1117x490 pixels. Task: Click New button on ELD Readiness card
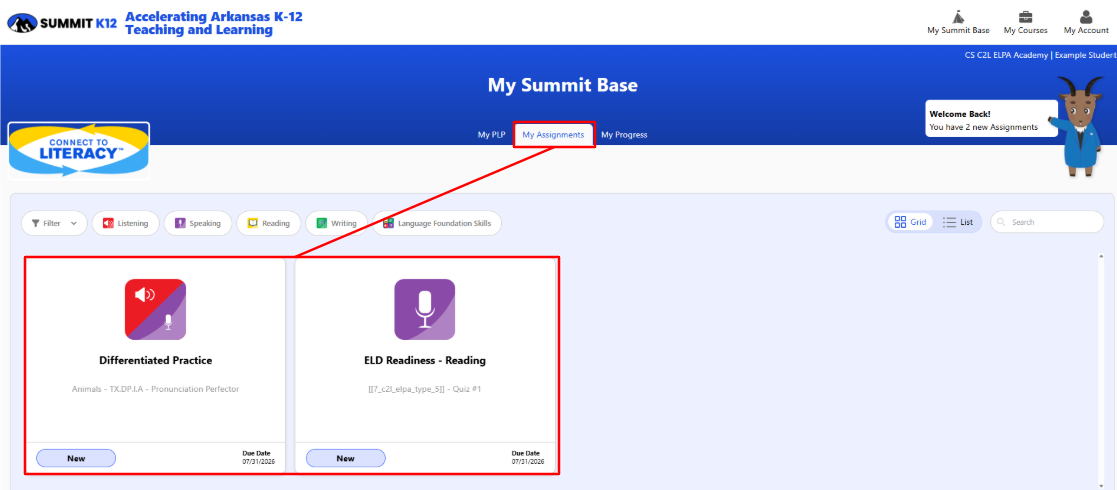tap(345, 458)
